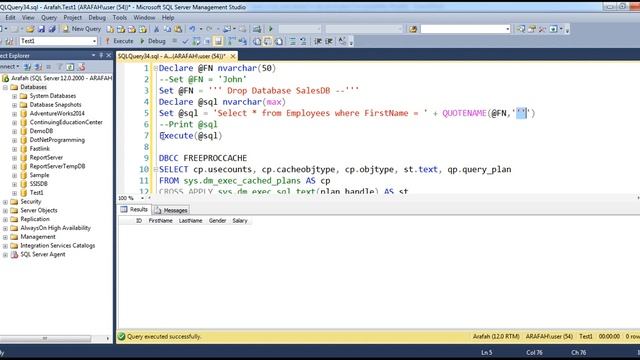Screen dimensions: 640x360
Task: Expand the Security folder
Action: (5, 202)
